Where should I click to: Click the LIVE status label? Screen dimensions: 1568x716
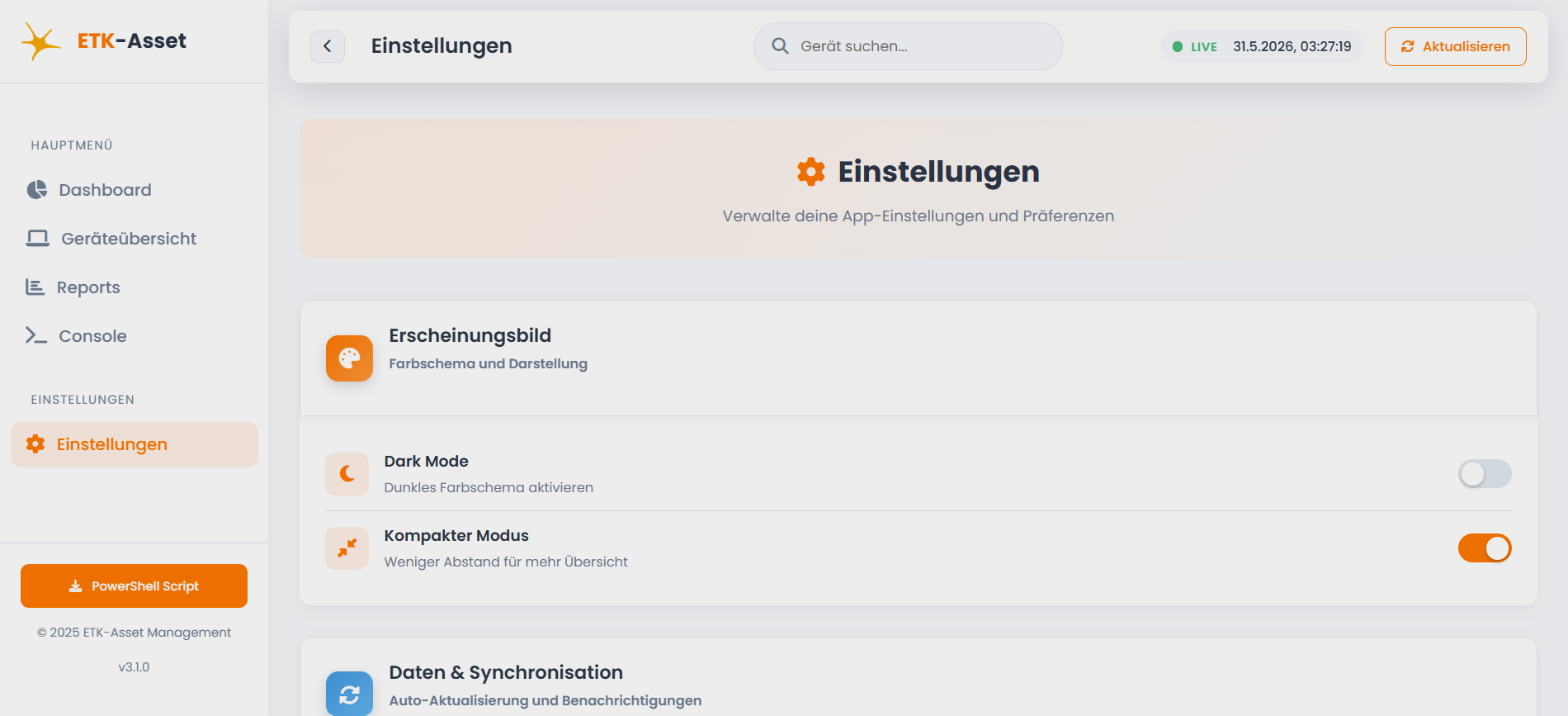pos(1204,47)
